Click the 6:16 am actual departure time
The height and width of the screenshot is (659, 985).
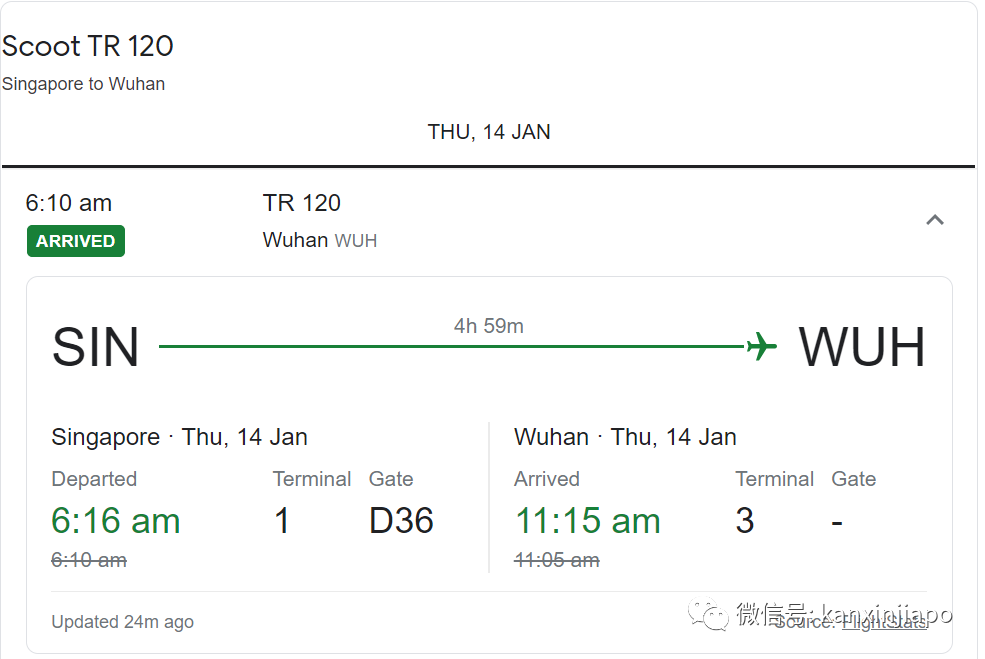pyautogui.click(x=116, y=521)
